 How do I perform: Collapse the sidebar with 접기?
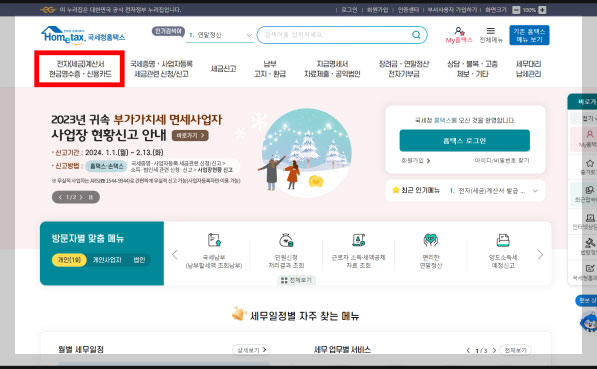pyautogui.click(x=589, y=118)
